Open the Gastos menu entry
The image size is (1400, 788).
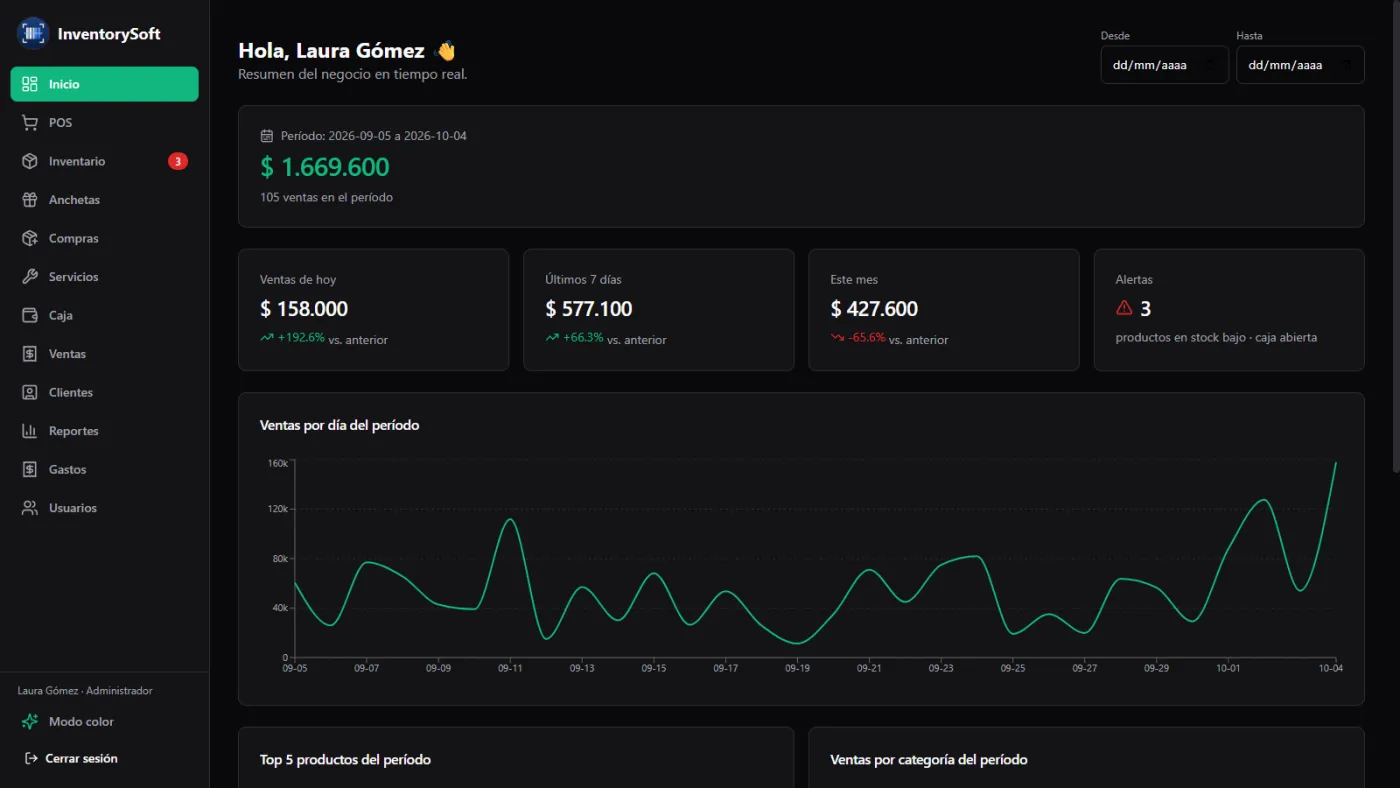[x=105, y=469]
